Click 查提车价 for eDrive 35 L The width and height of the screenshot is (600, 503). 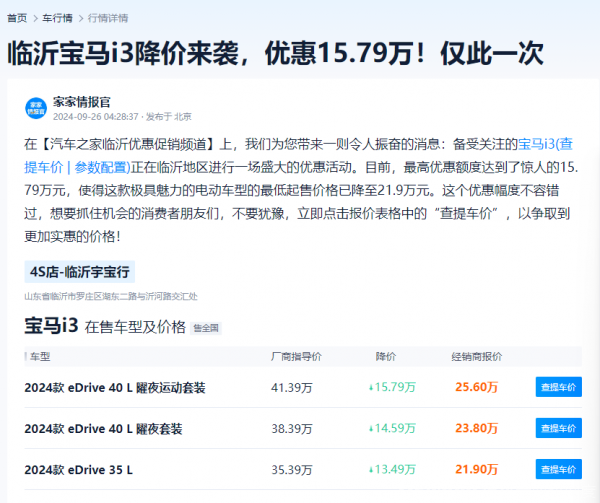tap(558, 469)
